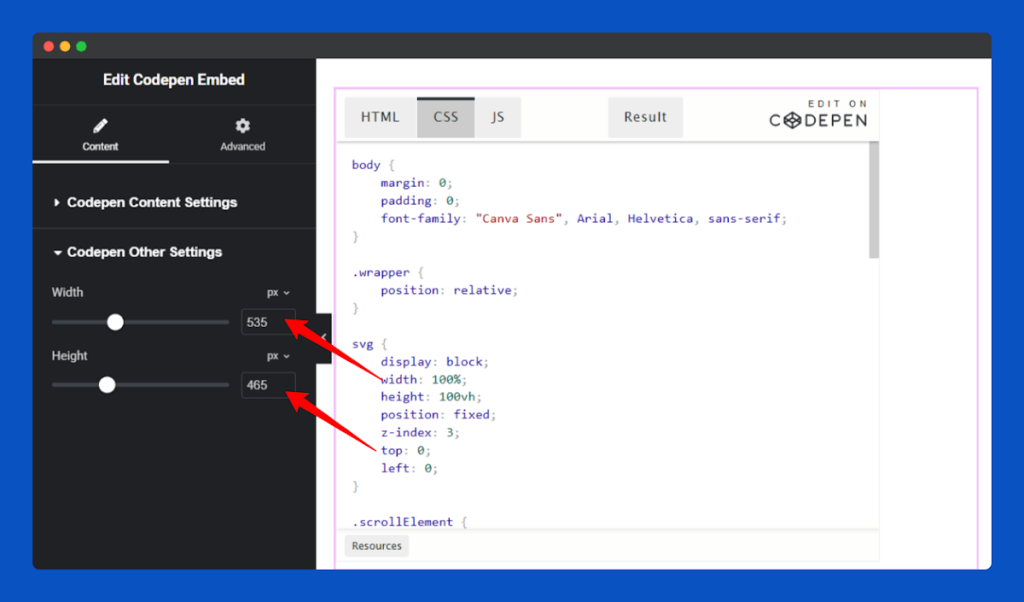Switch to the HTML tab

(x=379, y=116)
